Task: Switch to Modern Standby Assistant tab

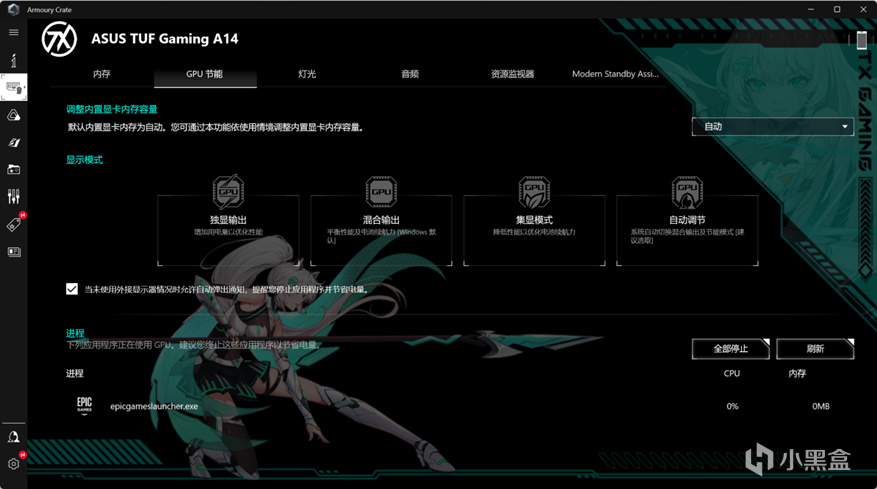Action: point(615,74)
